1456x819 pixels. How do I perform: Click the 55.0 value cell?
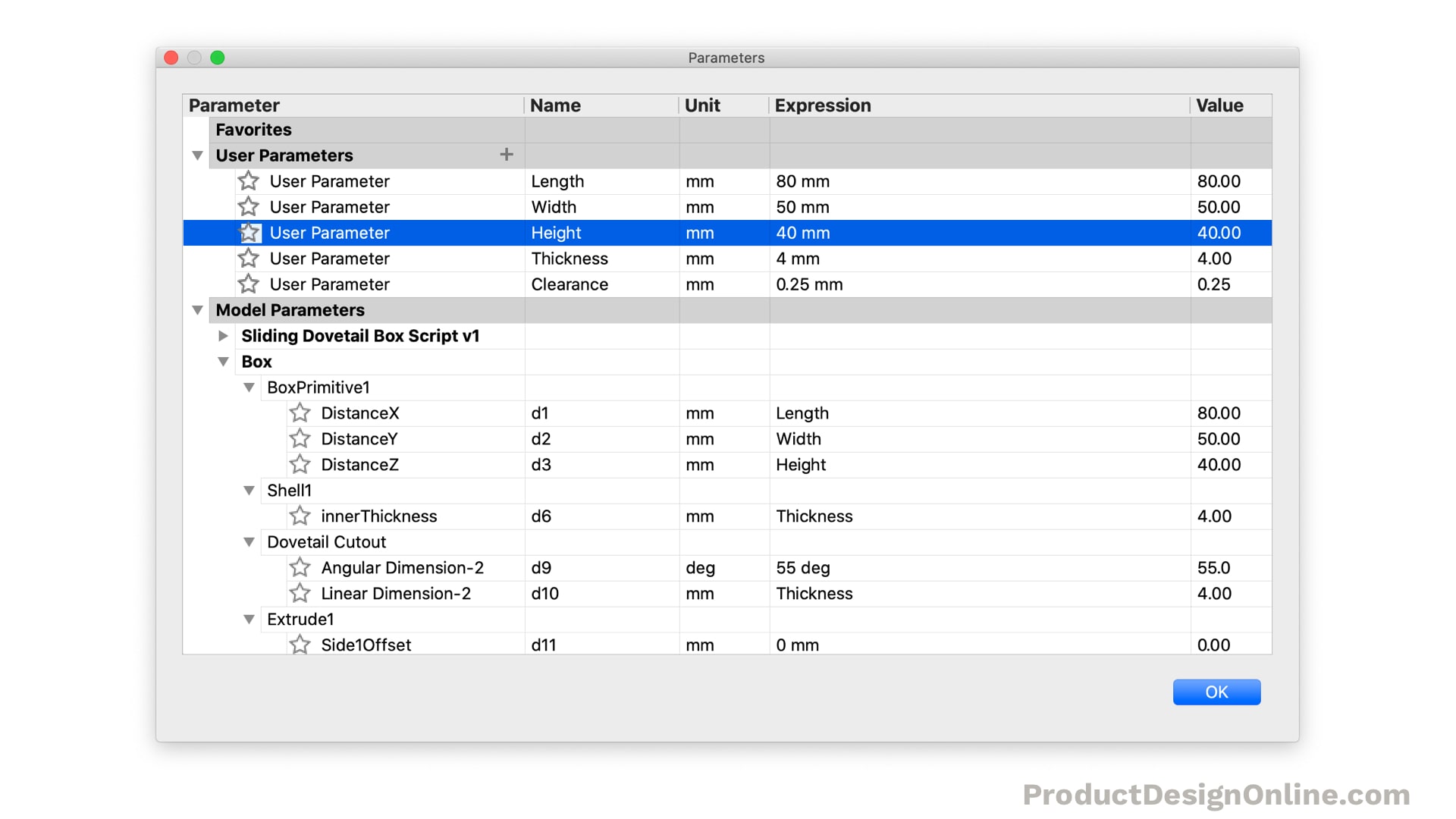[x=1231, y=568]
